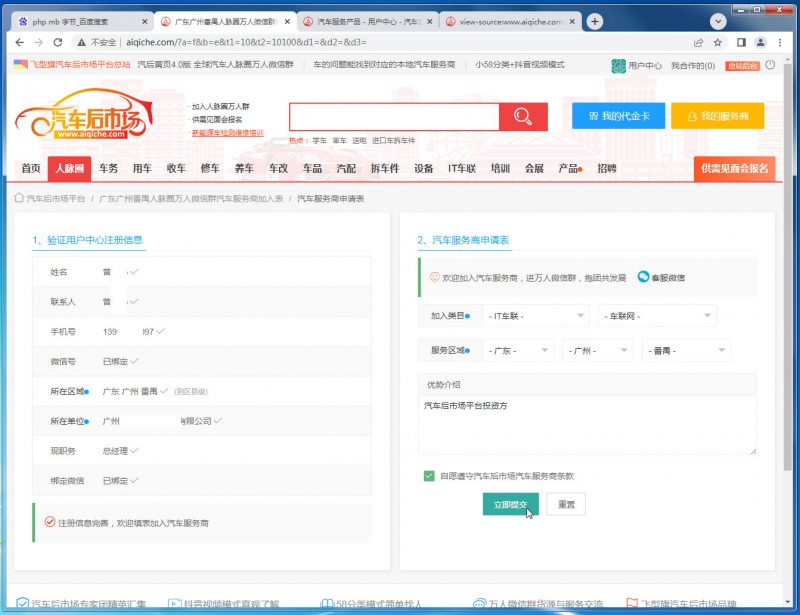The width and height of the screenshot is (800, 615).
Task: Click the power logout icon in top bar
Action: 770,65
